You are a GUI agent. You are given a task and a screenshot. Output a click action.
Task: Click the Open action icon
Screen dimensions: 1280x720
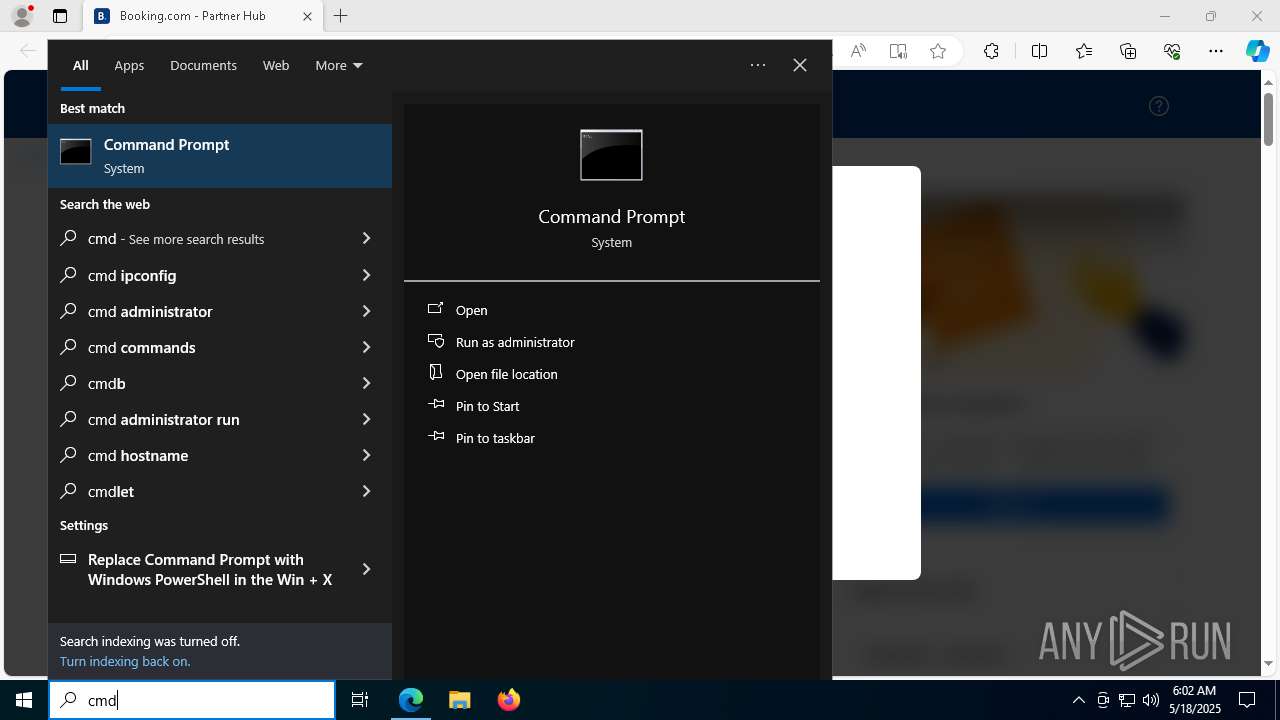click(436, 309)
